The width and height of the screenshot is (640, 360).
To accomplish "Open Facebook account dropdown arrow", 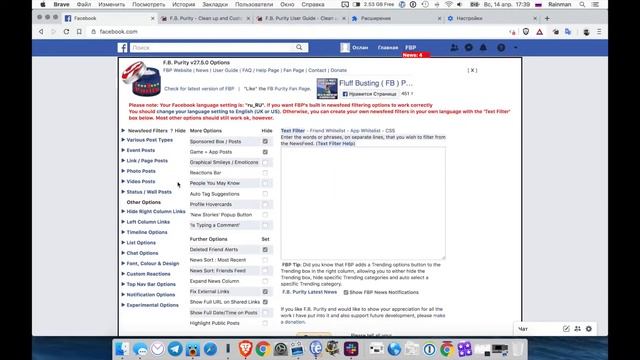I will [x=516, y=48].
